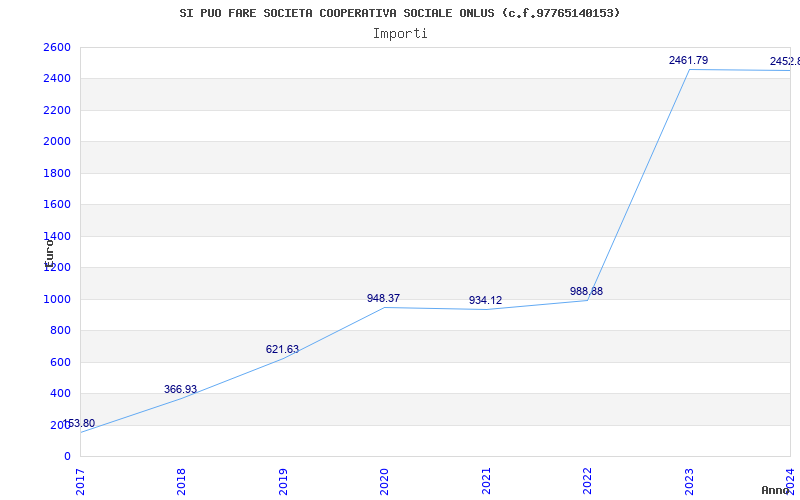Click the 2022 x-axis label
This screenshot has width=800, height=500.
click(587, 482)
